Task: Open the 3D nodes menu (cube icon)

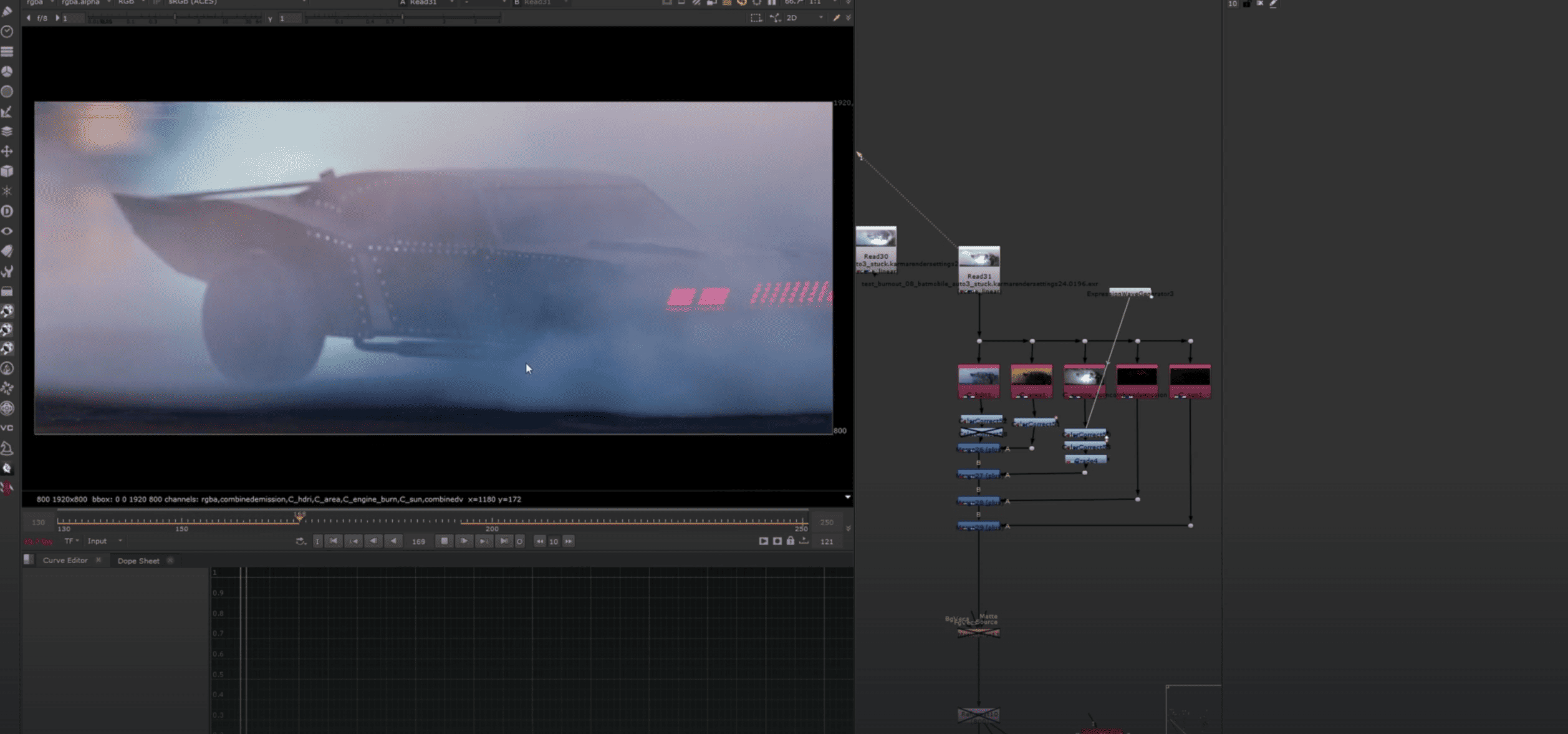Action: 7,171
